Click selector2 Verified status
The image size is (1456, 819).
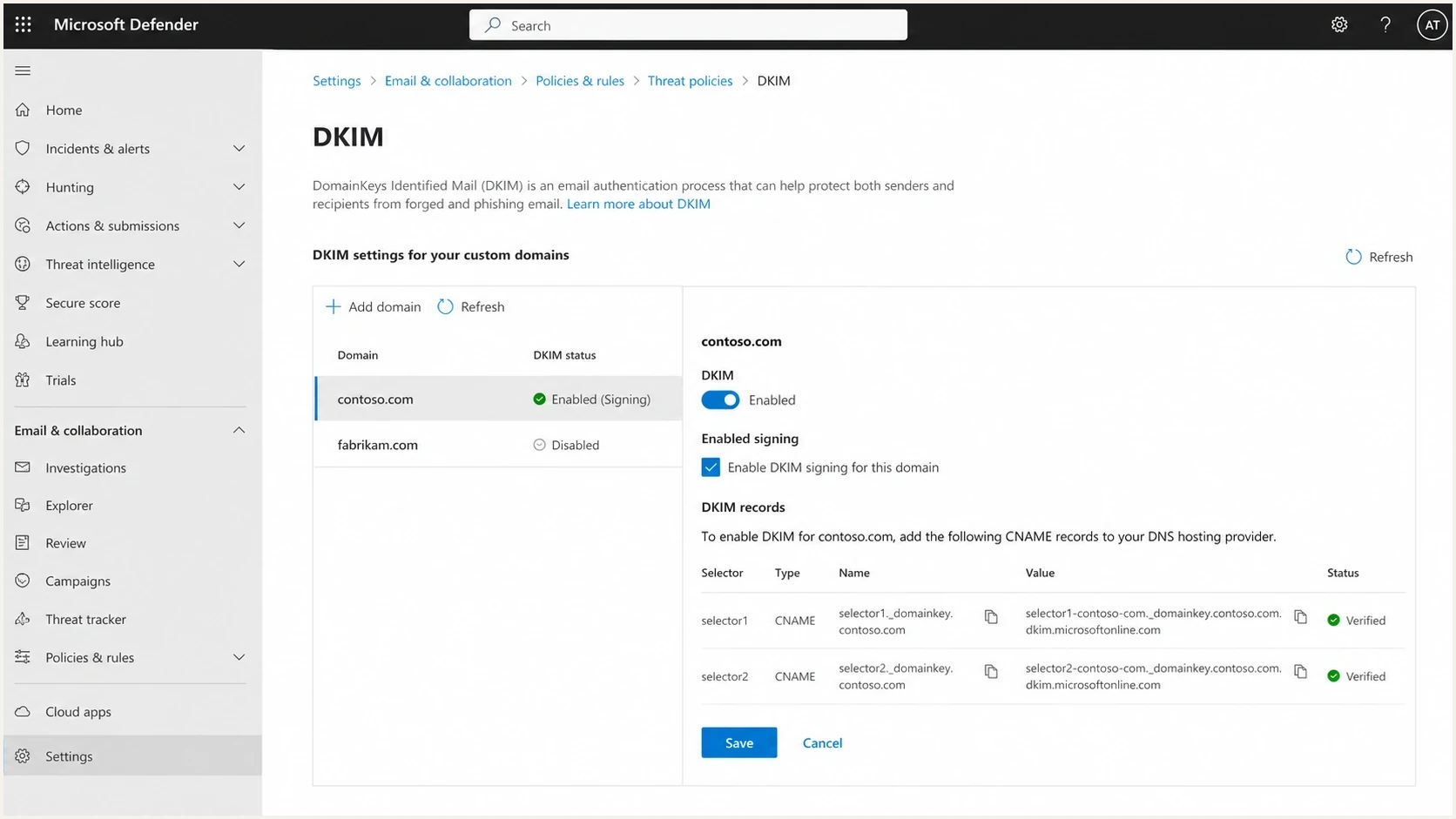[1356, 676]
